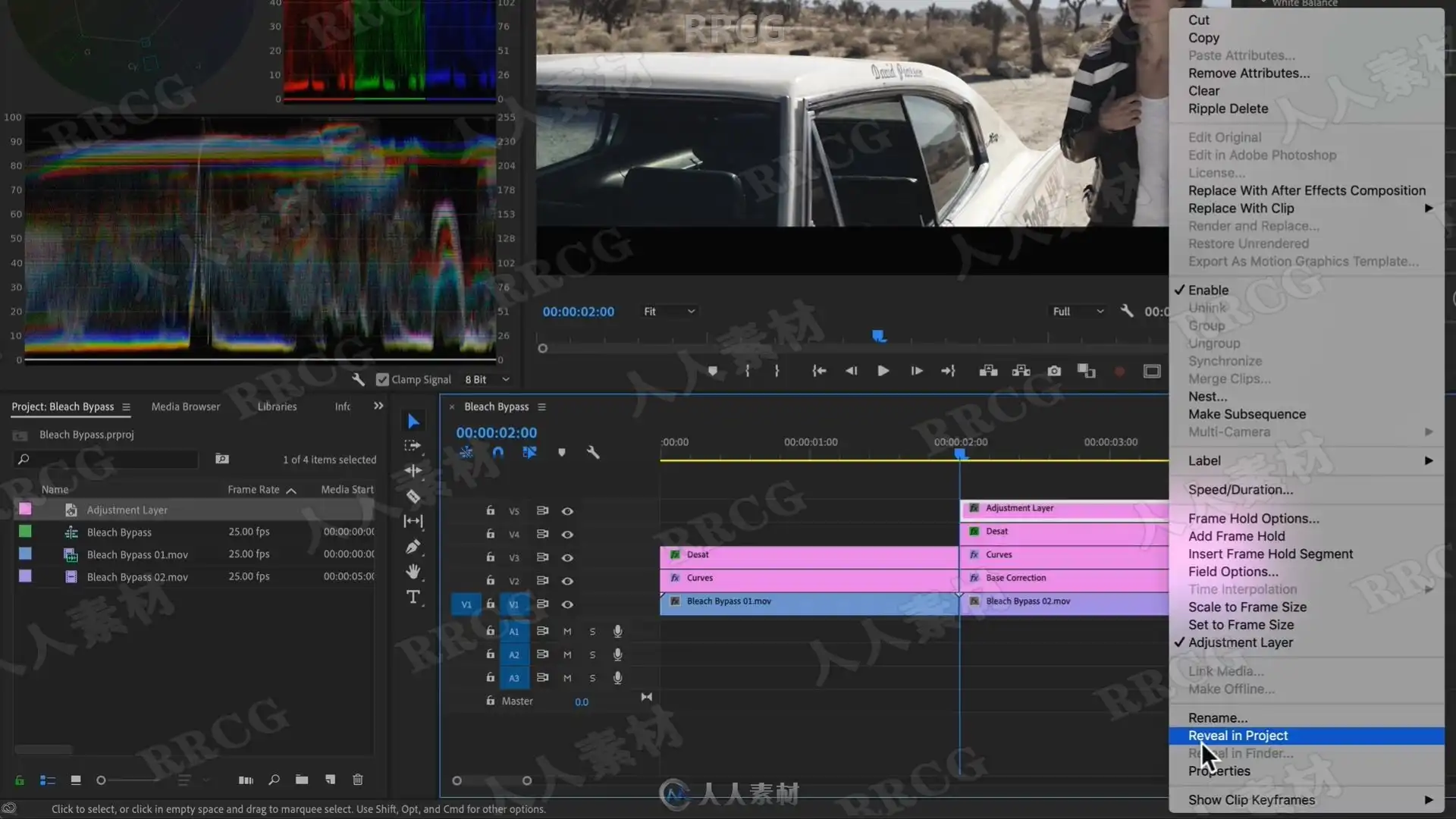Click the New Bin folder icon
This screenshot has width=1456, height=819.
pyautogui.click(x=302, y=780)
